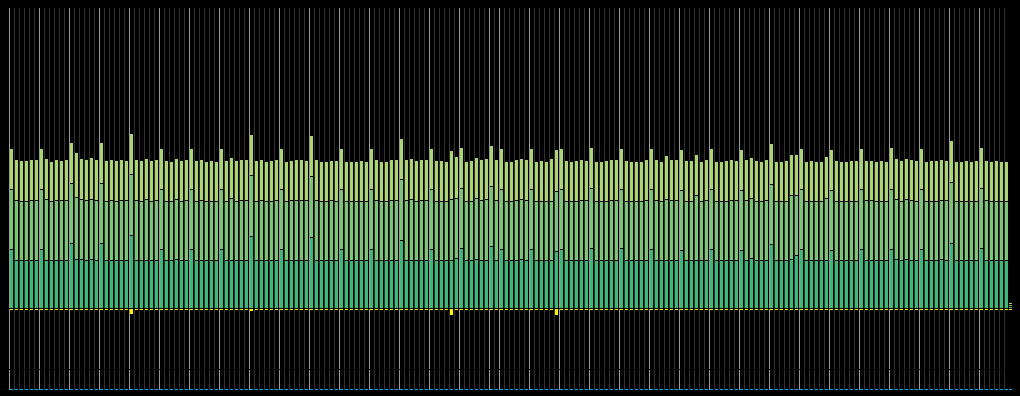This screenshot has width=1020, height=396.
Task: Click the bar directly above the last yellow marker
Action: pos(556,229)
